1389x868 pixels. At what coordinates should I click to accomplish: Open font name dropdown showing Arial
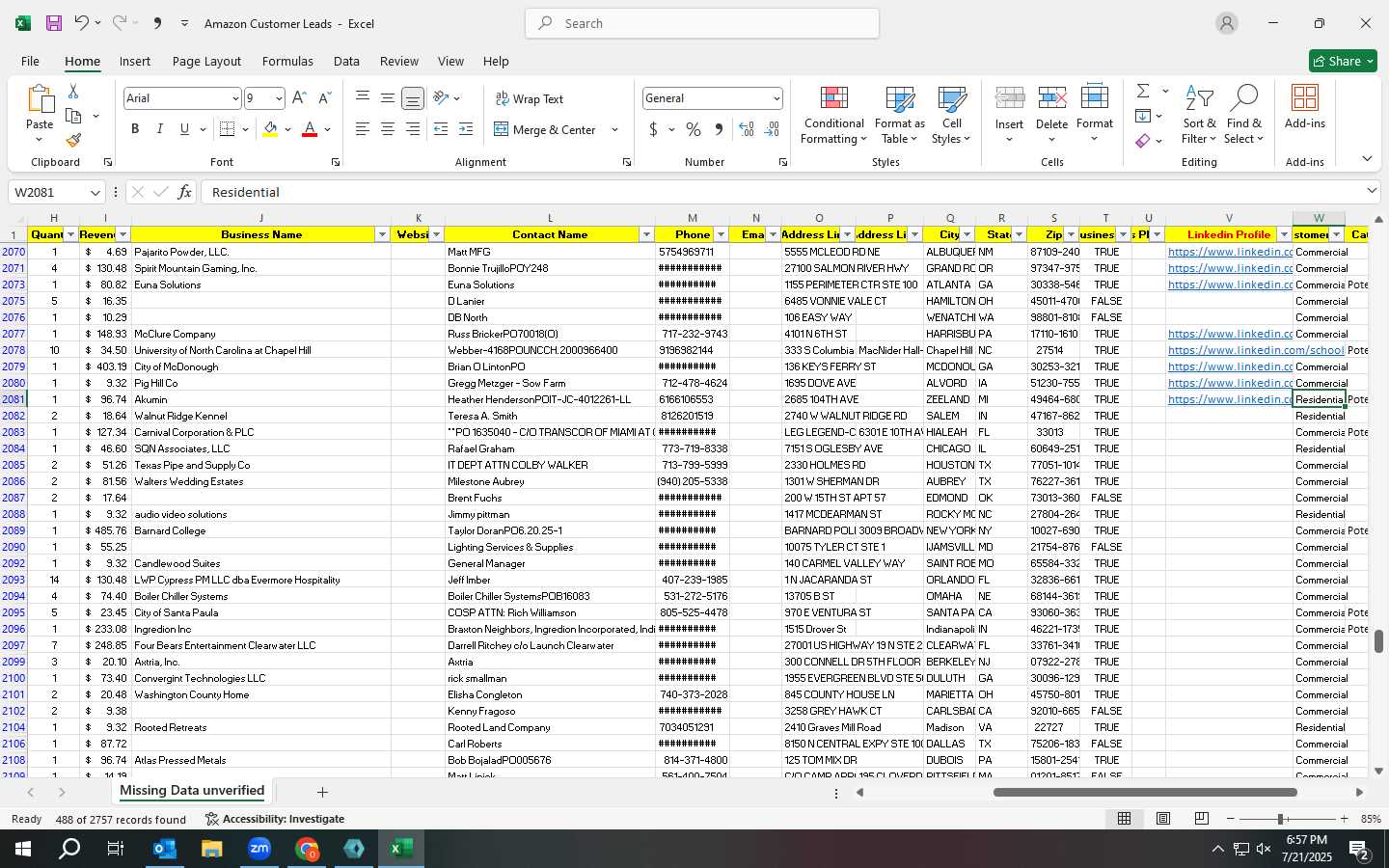[235, 98]
